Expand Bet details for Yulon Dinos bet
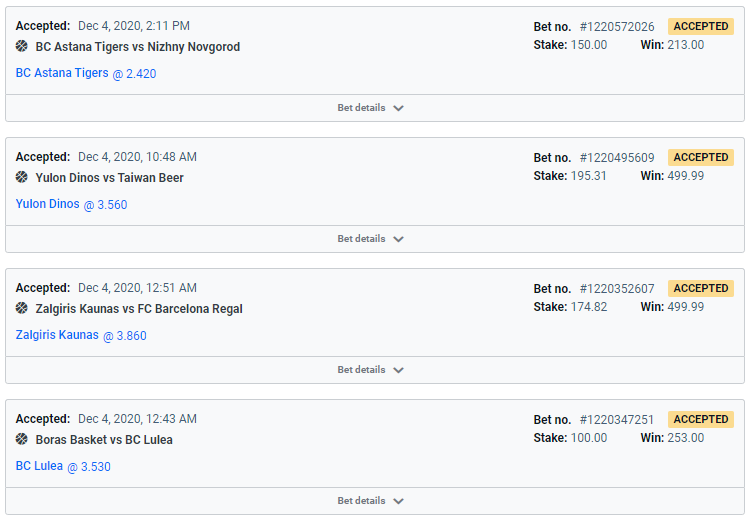754x521 pixels. (x=371, y=239)
